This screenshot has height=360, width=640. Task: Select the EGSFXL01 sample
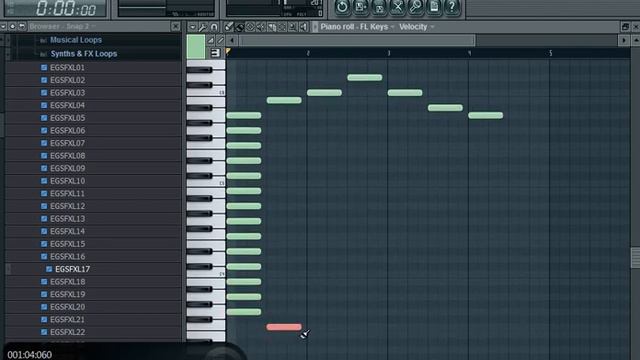[67, 67]
